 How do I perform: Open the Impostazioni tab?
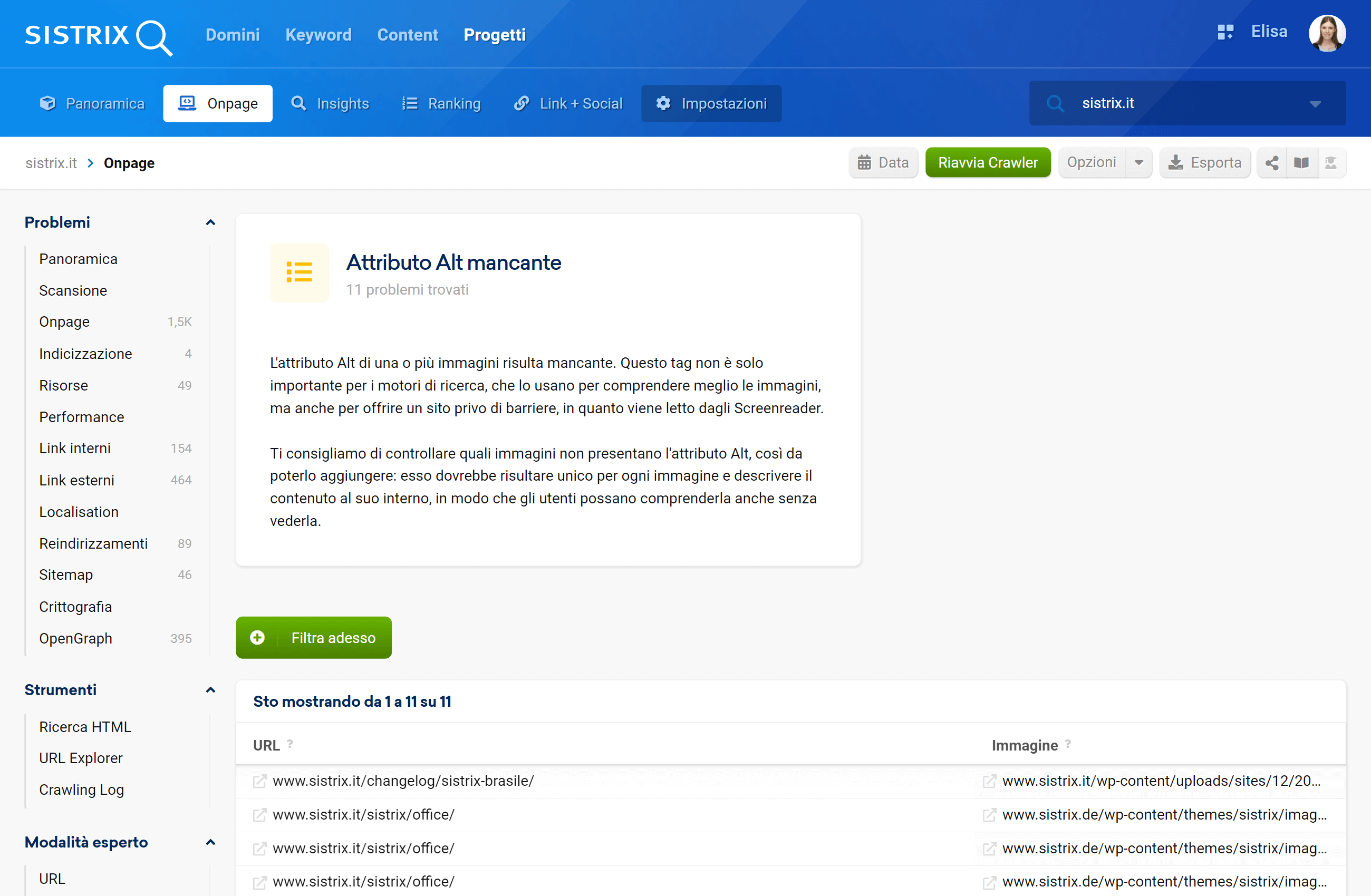(x=711, y=104)
